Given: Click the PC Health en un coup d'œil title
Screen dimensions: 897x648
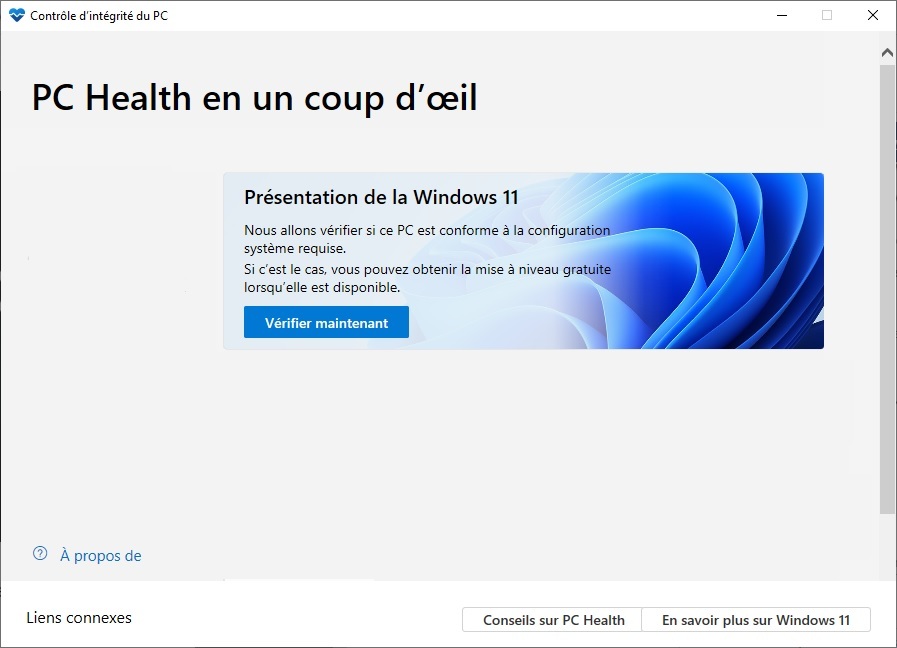Looking at the screenshot, I should 255,98.
